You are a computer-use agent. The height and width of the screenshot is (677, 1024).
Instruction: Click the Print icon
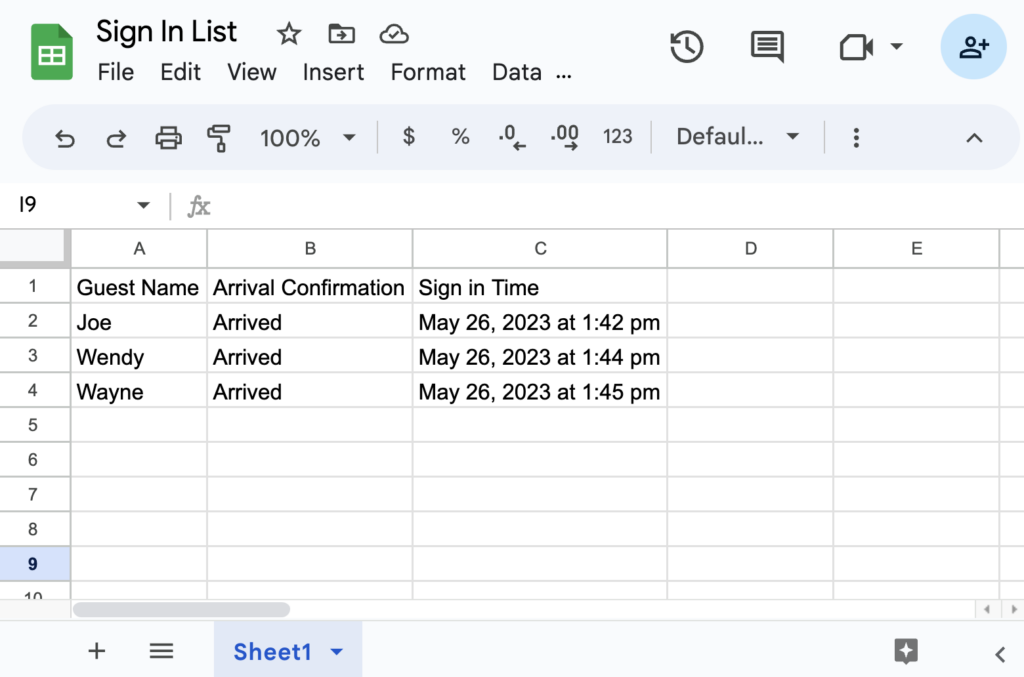click(x=168, y=137)
